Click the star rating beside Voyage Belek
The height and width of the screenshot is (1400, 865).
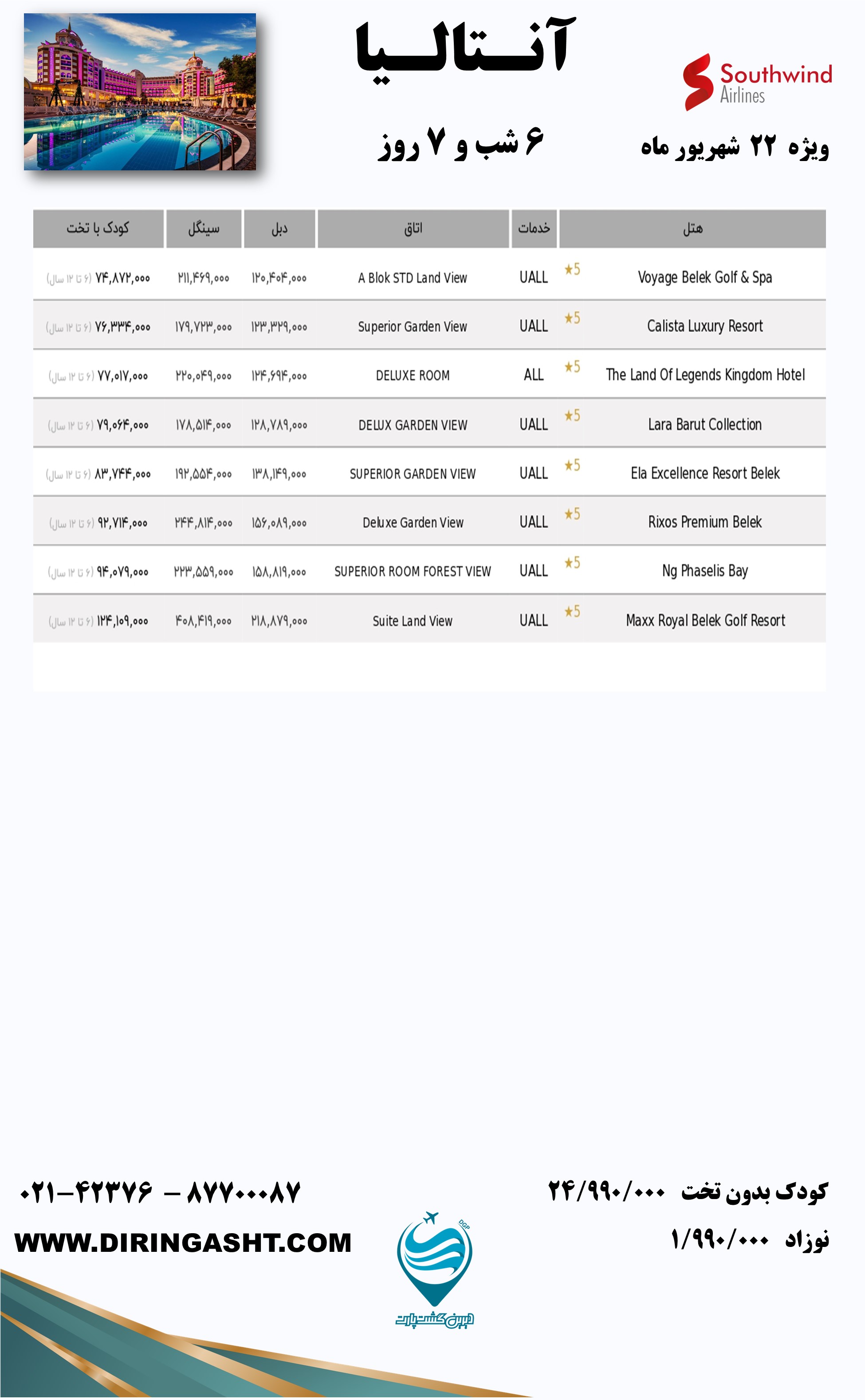tap(571, 269)
